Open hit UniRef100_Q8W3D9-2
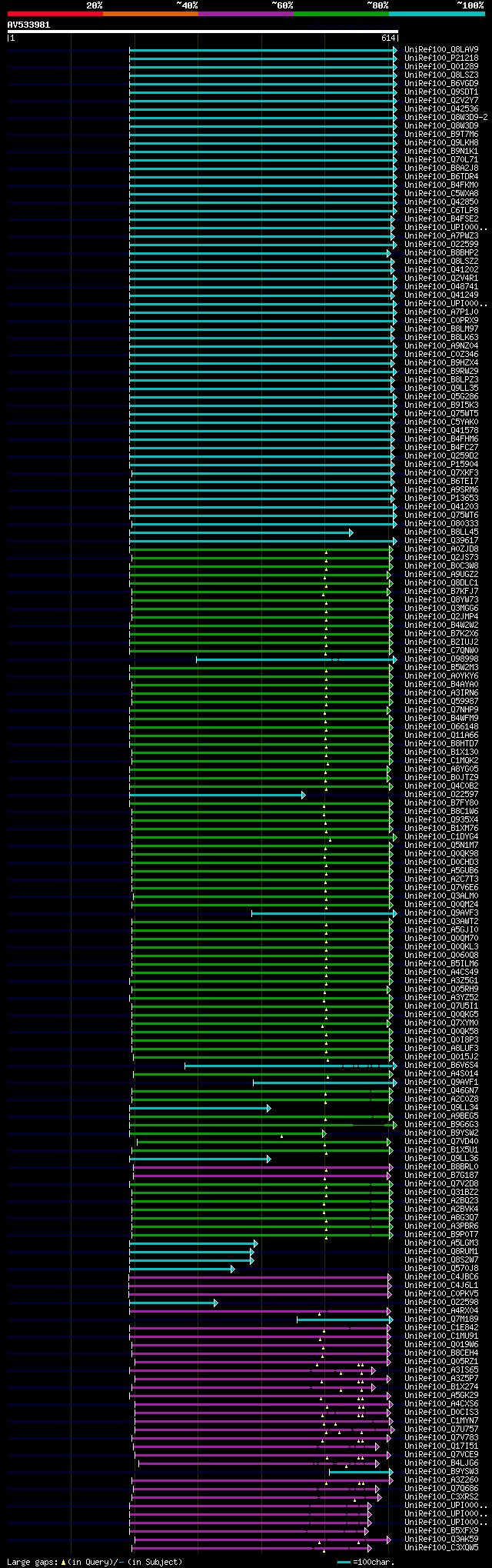The height and width of the screenshot is (1568, 492). click(x=446, y=117)
